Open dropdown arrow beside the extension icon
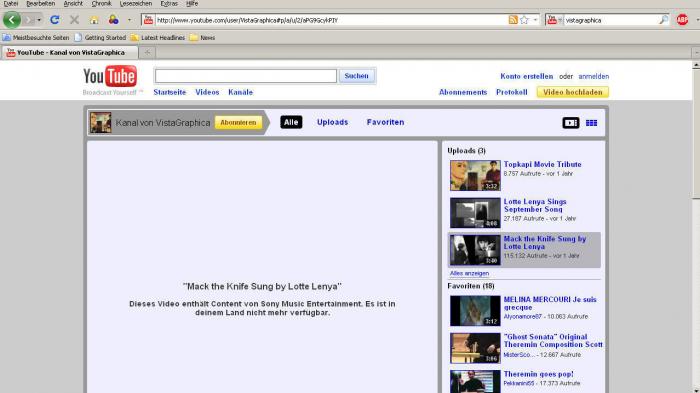The width and height of the screenshot is (700, 393). [x=129, y=20]
